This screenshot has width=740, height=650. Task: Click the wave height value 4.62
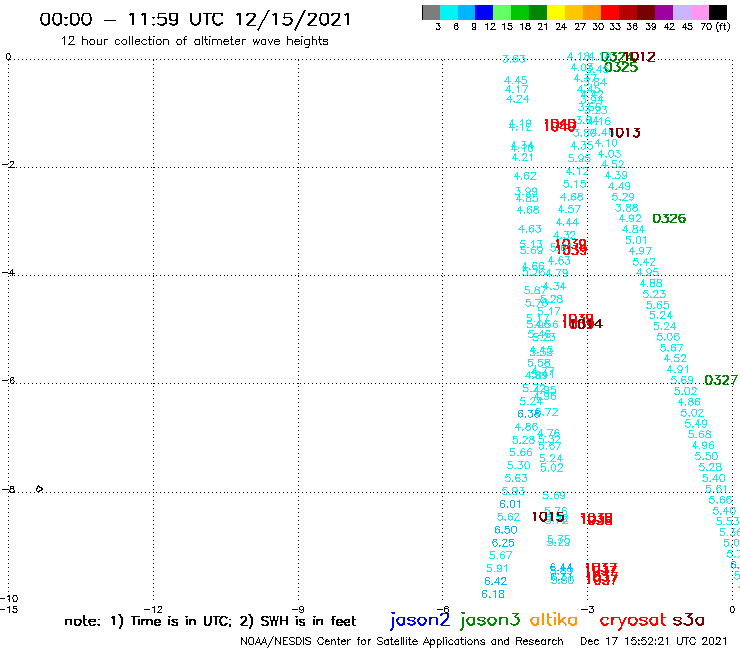(x=525, y=176)
